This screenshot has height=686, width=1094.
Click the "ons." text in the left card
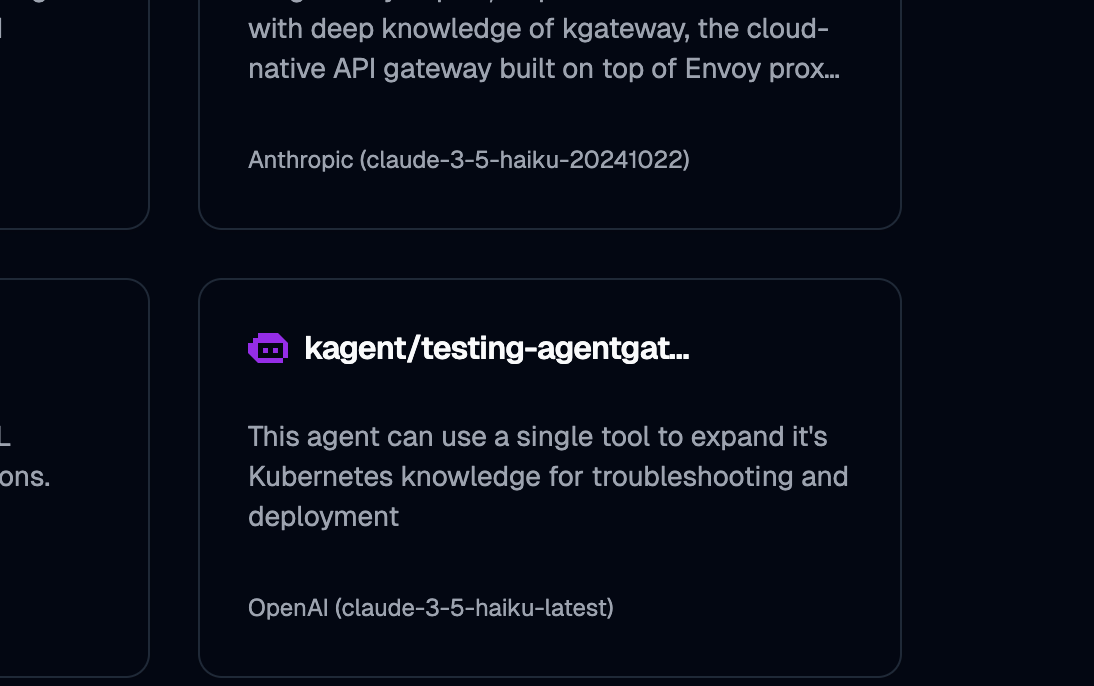click(25, 477)
